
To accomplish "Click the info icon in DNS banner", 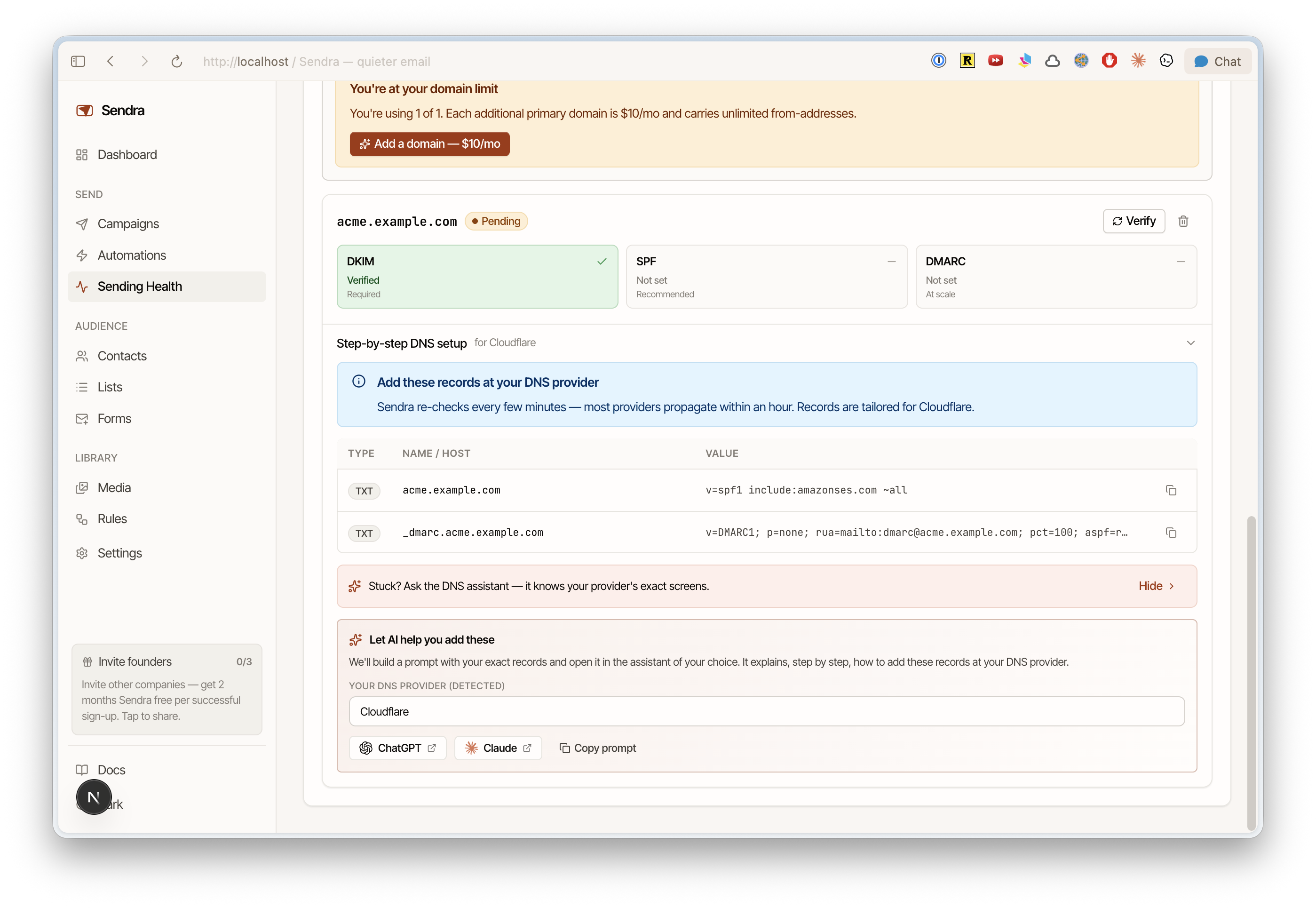I will (x=358, y=382).
